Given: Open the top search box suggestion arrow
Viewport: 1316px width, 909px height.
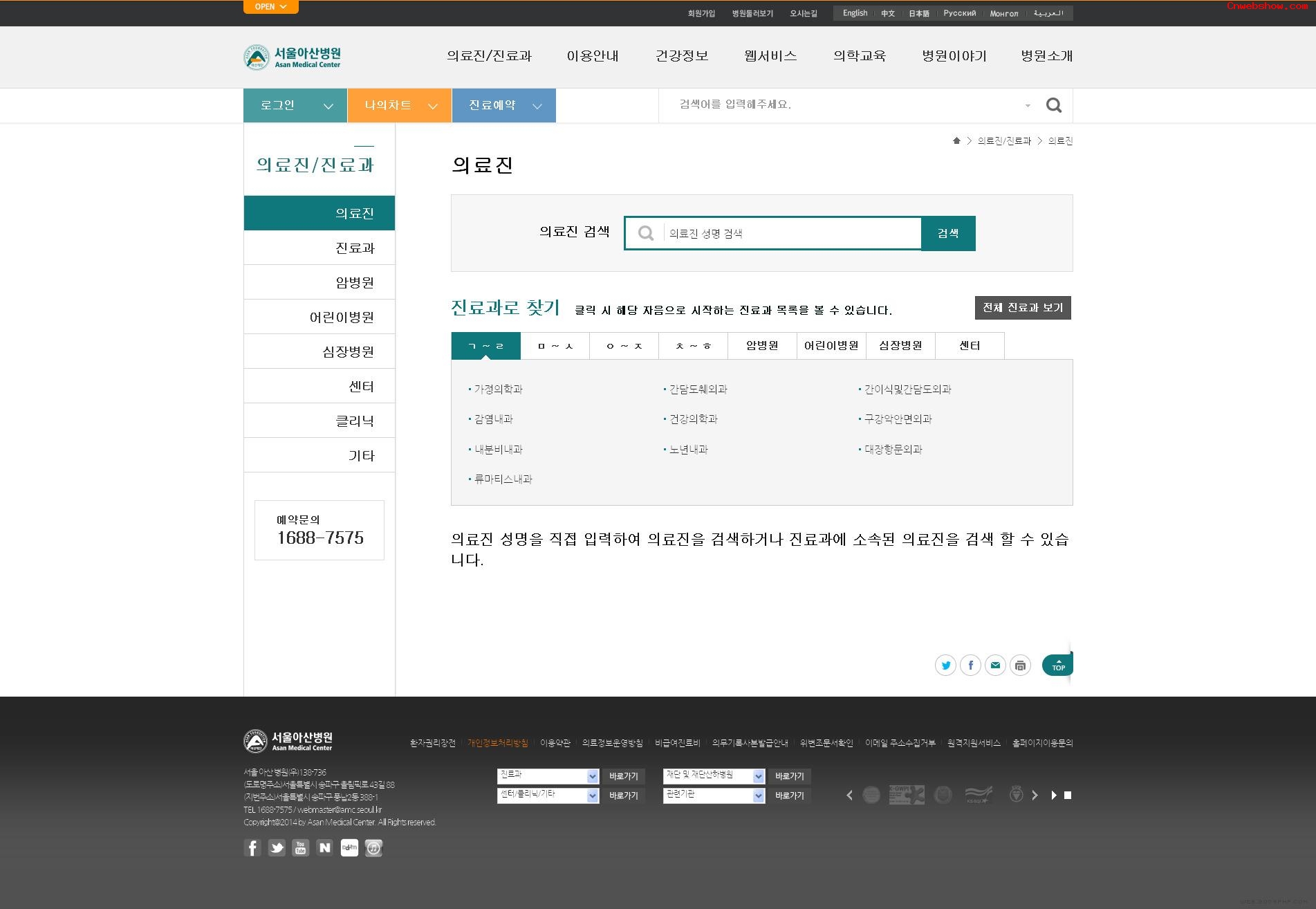Looking at the screenshot, I should [1028, 106].
